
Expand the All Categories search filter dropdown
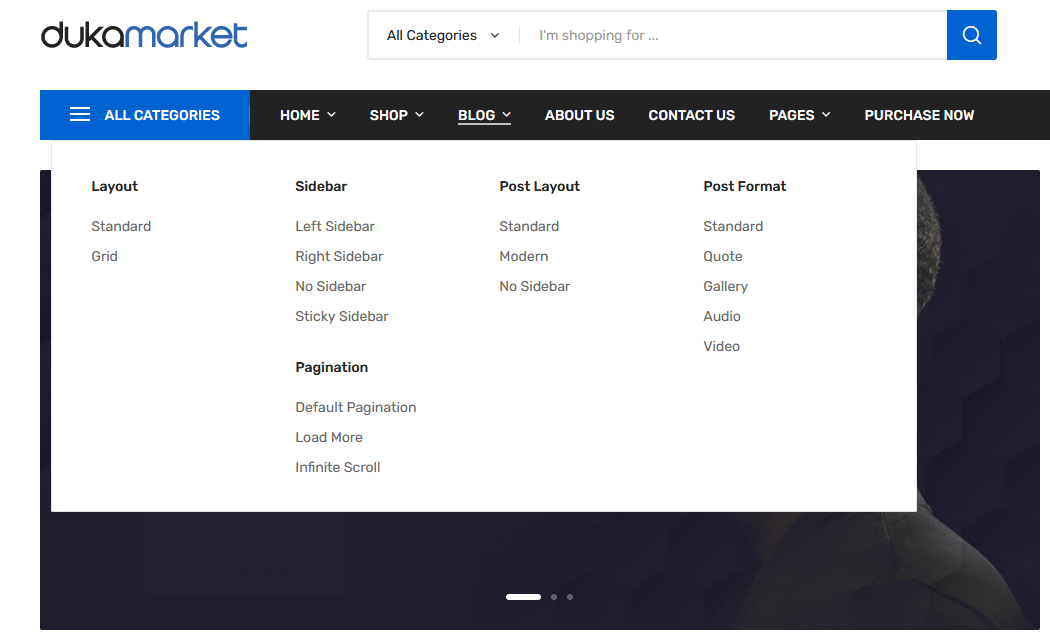pyautogui.click(x=443, y=35)
